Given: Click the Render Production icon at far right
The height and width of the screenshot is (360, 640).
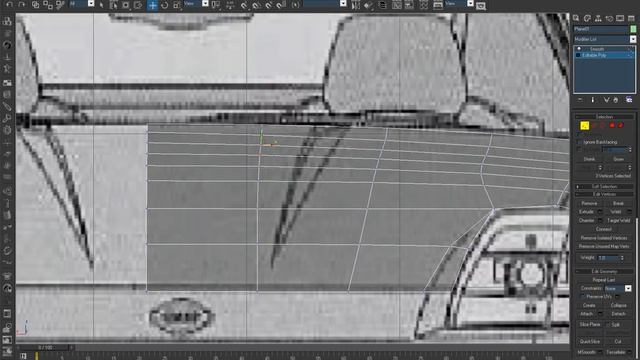Looking at the screenshot, I should (x=481, y=5).
